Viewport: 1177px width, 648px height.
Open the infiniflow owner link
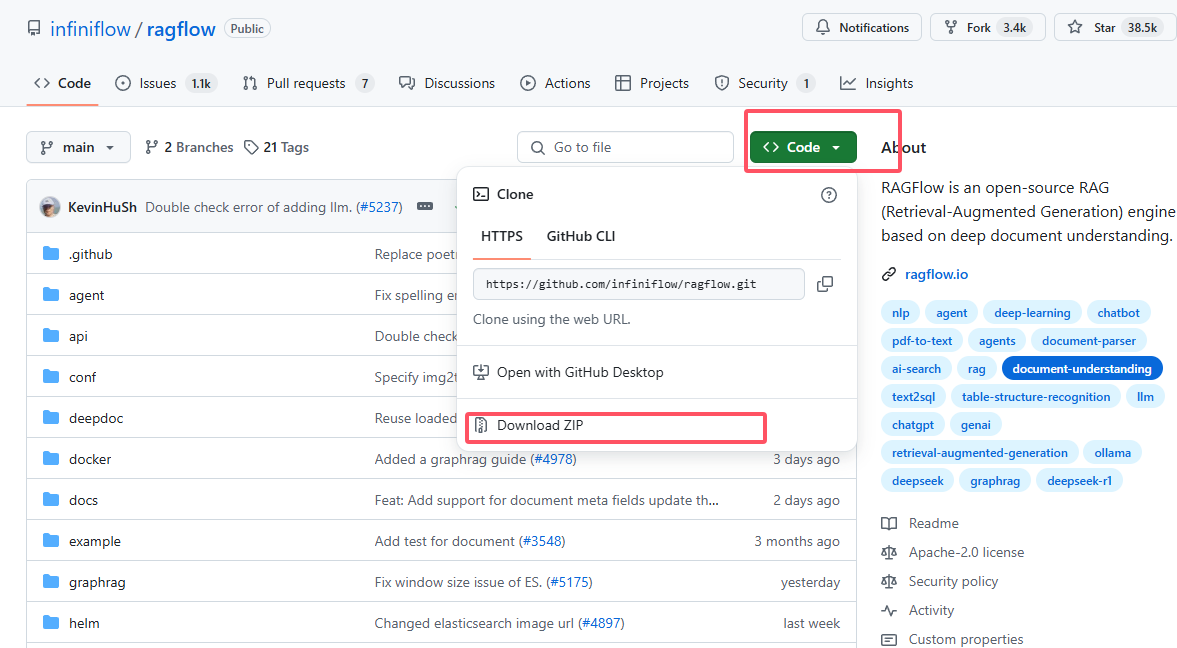point(90,29)
